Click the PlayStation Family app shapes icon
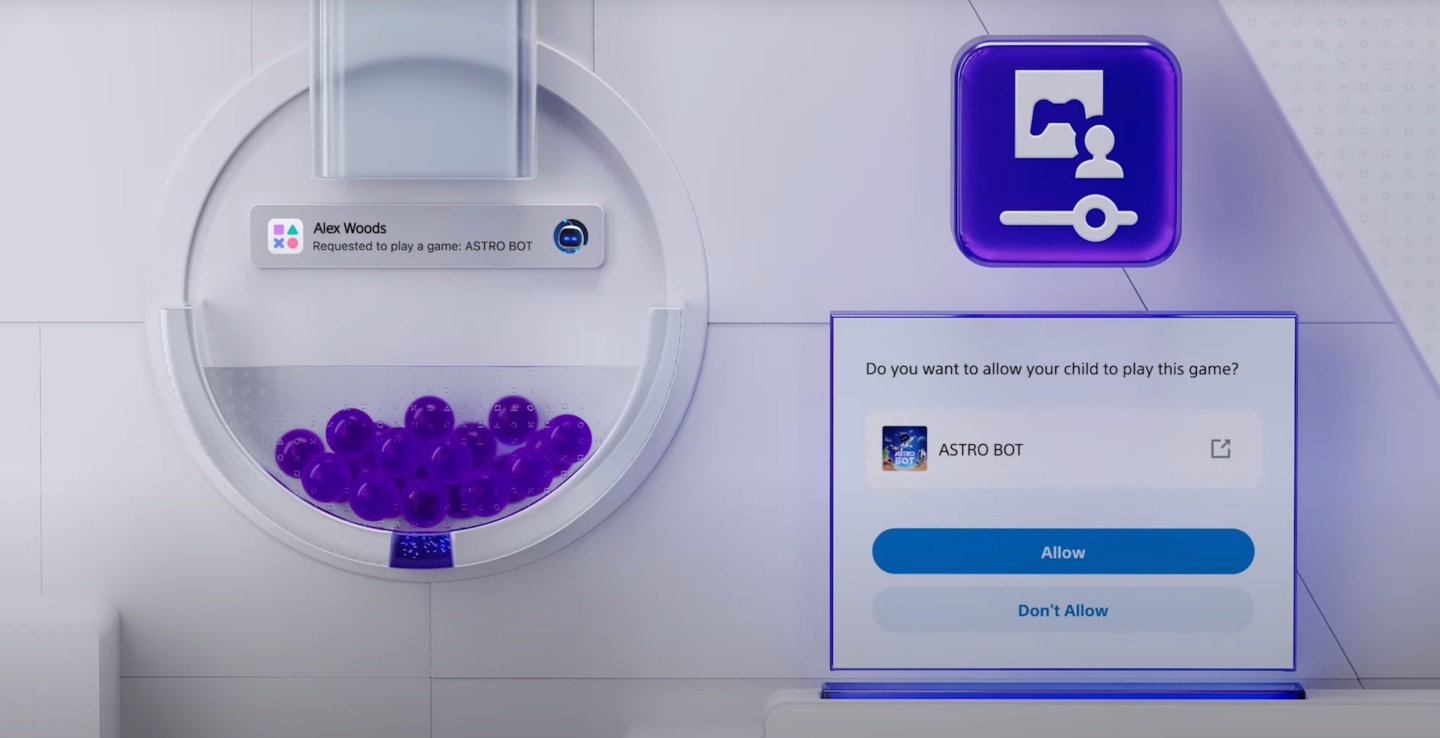The image size is (1440, 738). coord(285,236)
